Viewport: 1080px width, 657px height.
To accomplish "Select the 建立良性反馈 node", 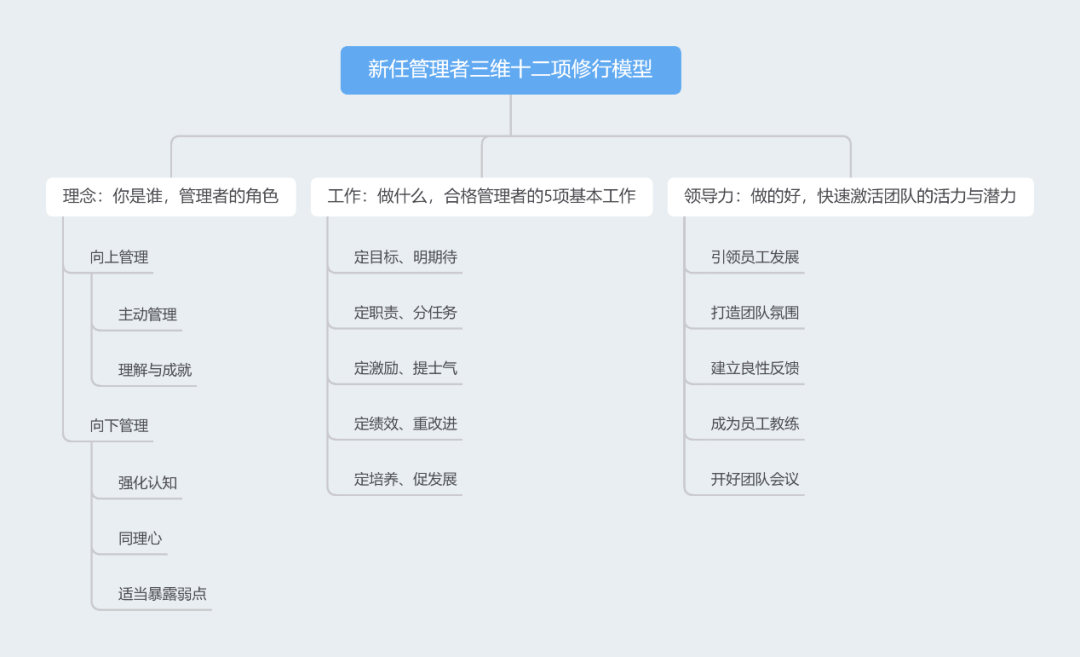I will (x=755, y=368).
